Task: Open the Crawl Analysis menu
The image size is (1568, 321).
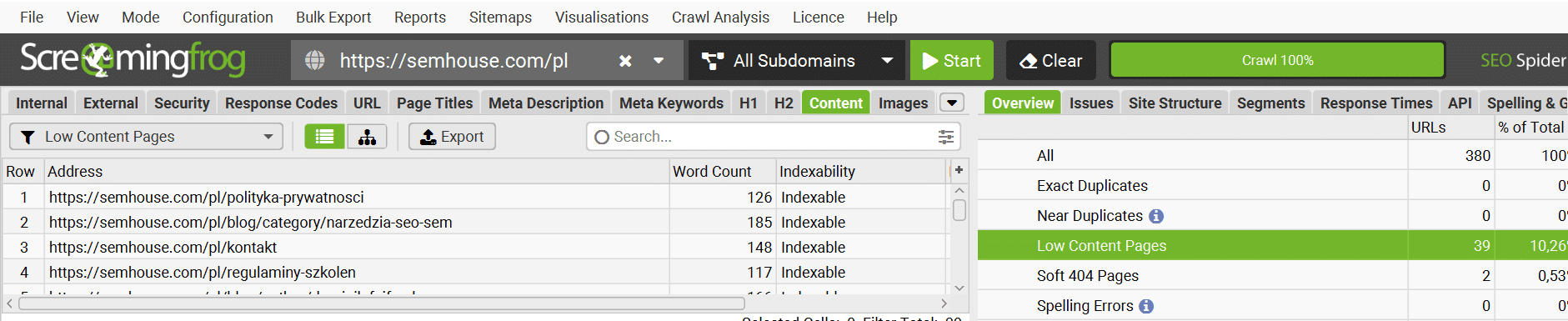Action: 720,17
